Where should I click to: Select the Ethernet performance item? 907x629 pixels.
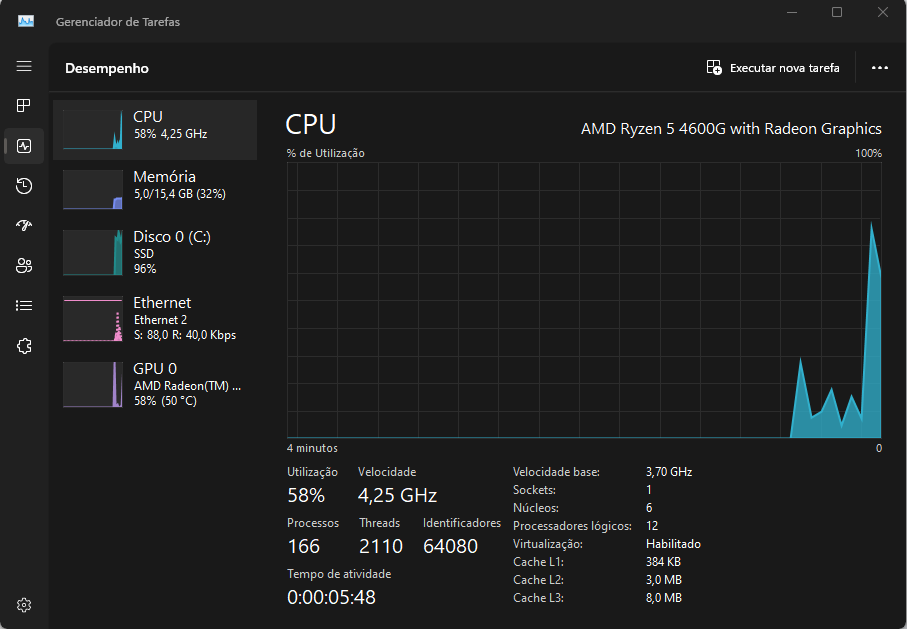[x=155, y=318]
